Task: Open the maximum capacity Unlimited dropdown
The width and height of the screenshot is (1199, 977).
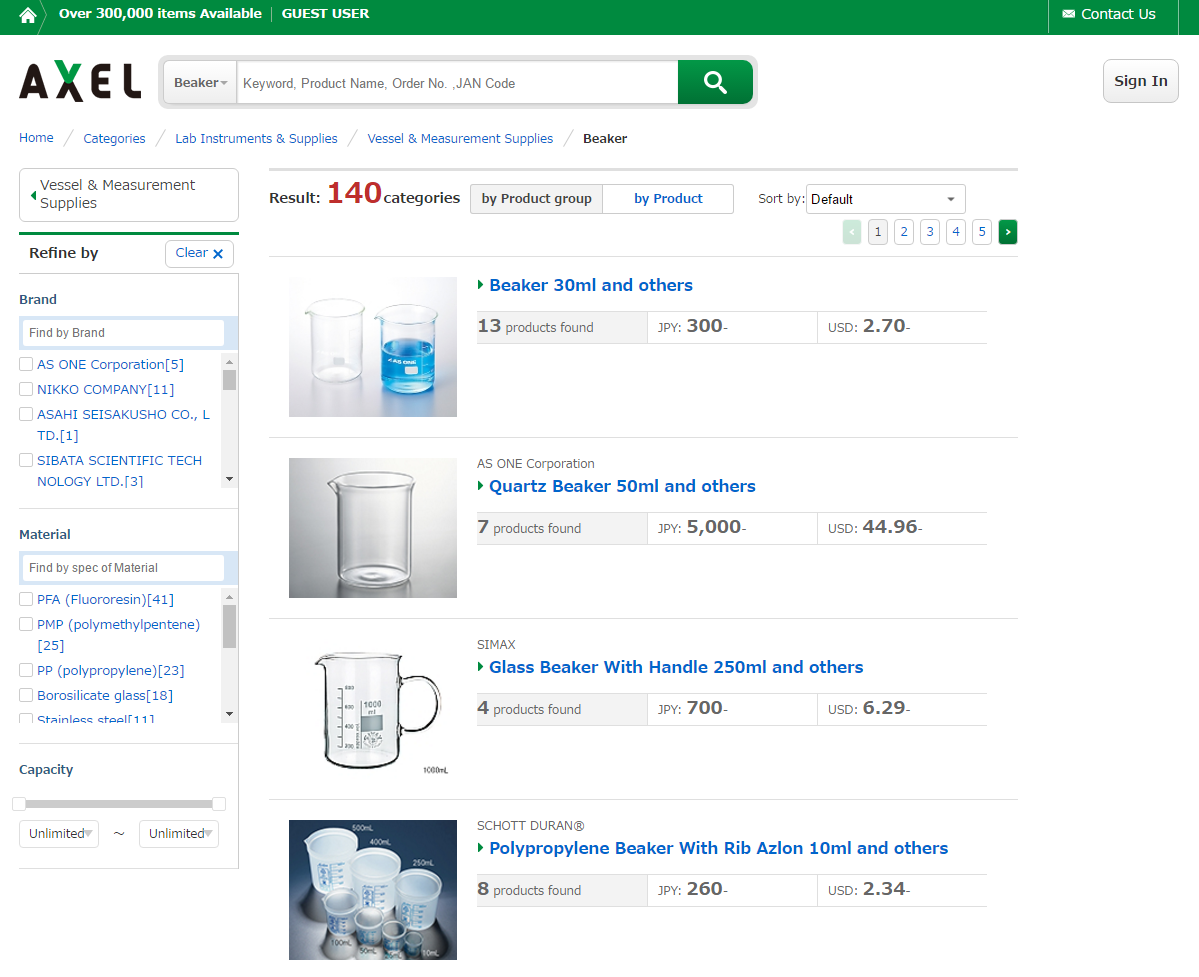Action: [179, 834]
